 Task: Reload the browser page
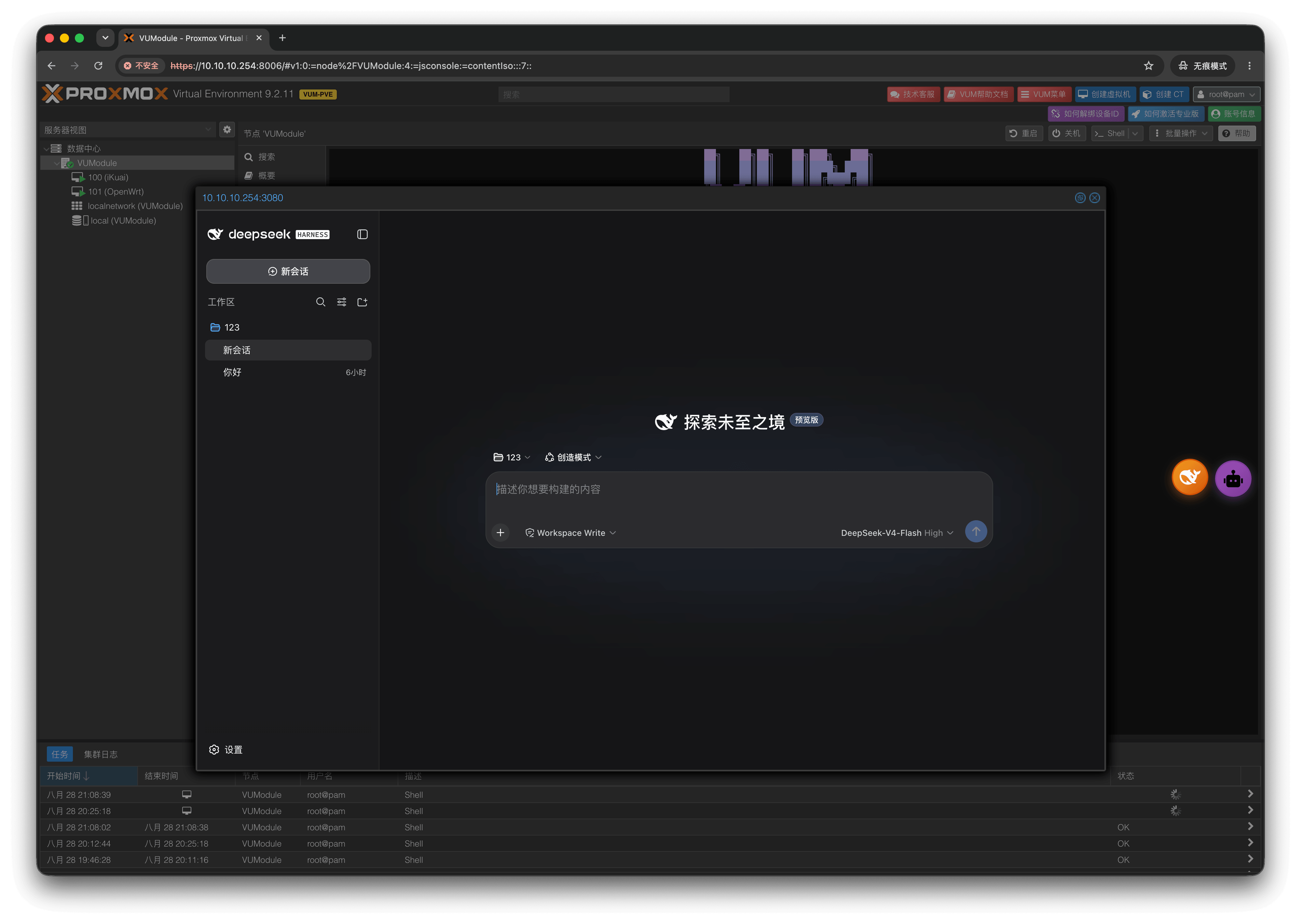point(98,66)
